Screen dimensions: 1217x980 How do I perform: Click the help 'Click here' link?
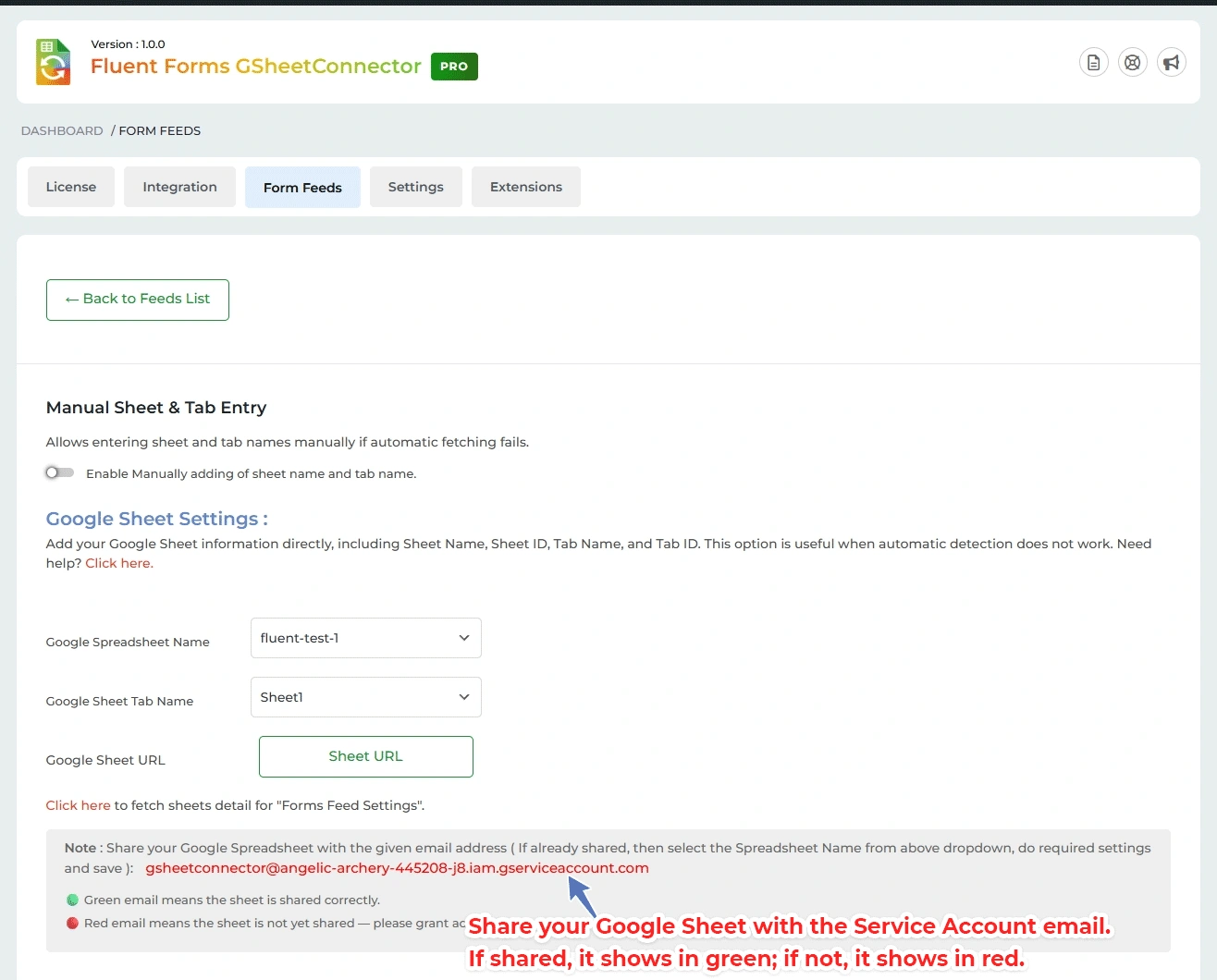(x=119, y=563)
